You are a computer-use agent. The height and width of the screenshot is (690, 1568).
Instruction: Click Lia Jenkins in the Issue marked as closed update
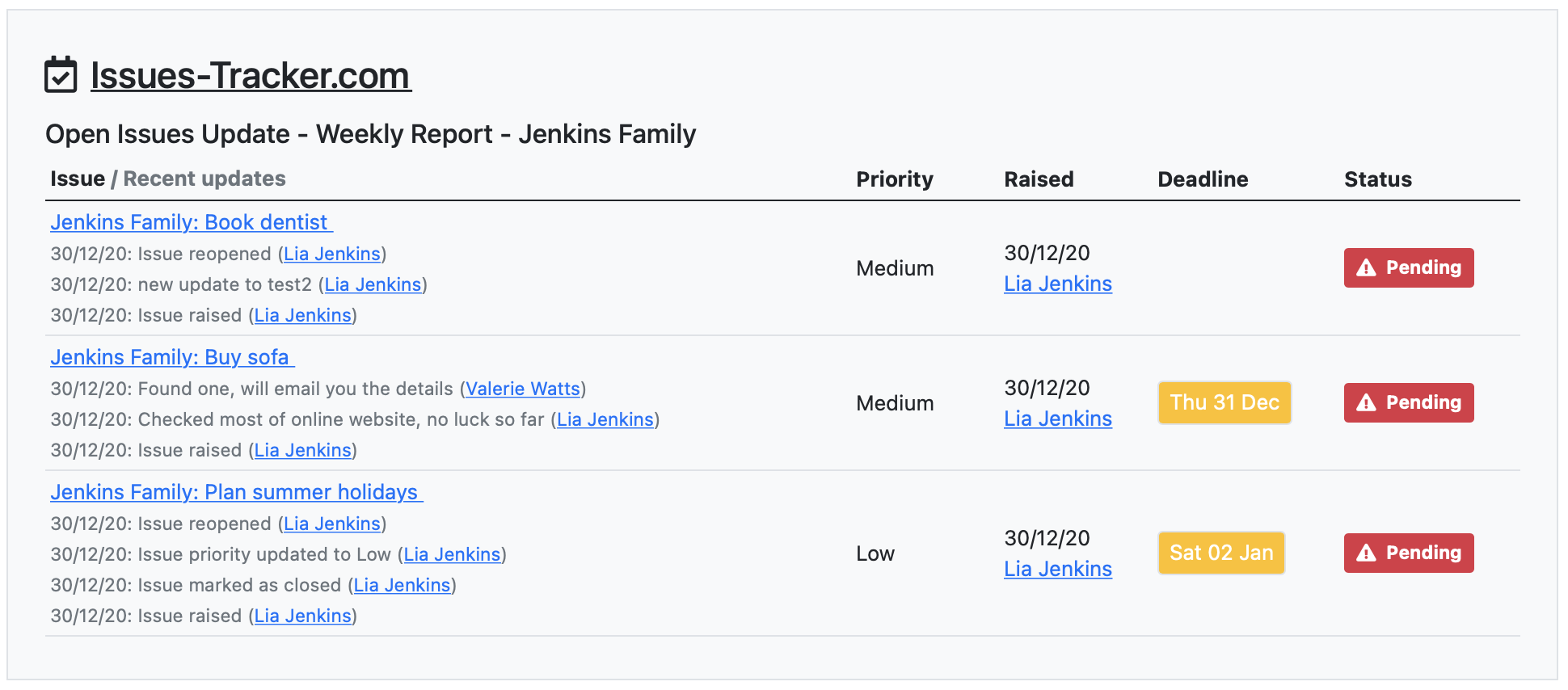402,585
